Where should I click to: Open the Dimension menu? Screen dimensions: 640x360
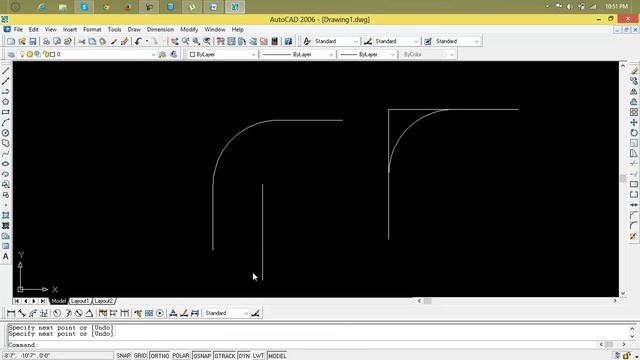[x=160, y=29]
